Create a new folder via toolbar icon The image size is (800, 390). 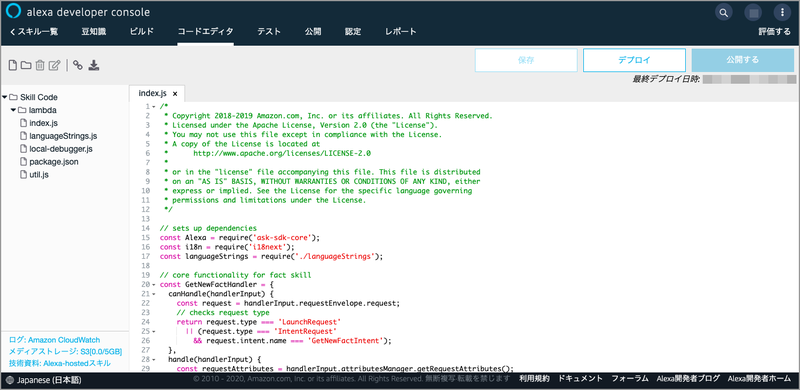[x=26, y=65]
